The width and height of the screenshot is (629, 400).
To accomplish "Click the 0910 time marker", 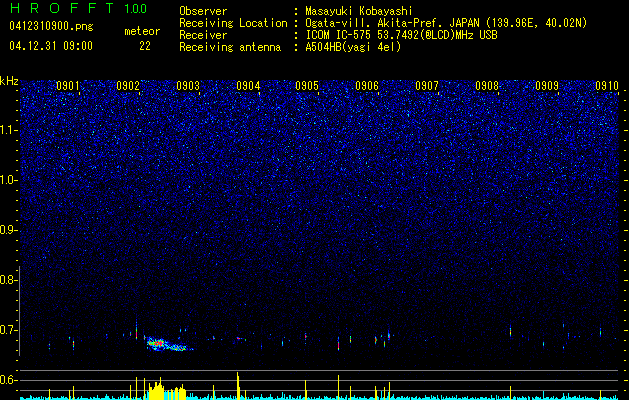I will [x=607, y=86].
